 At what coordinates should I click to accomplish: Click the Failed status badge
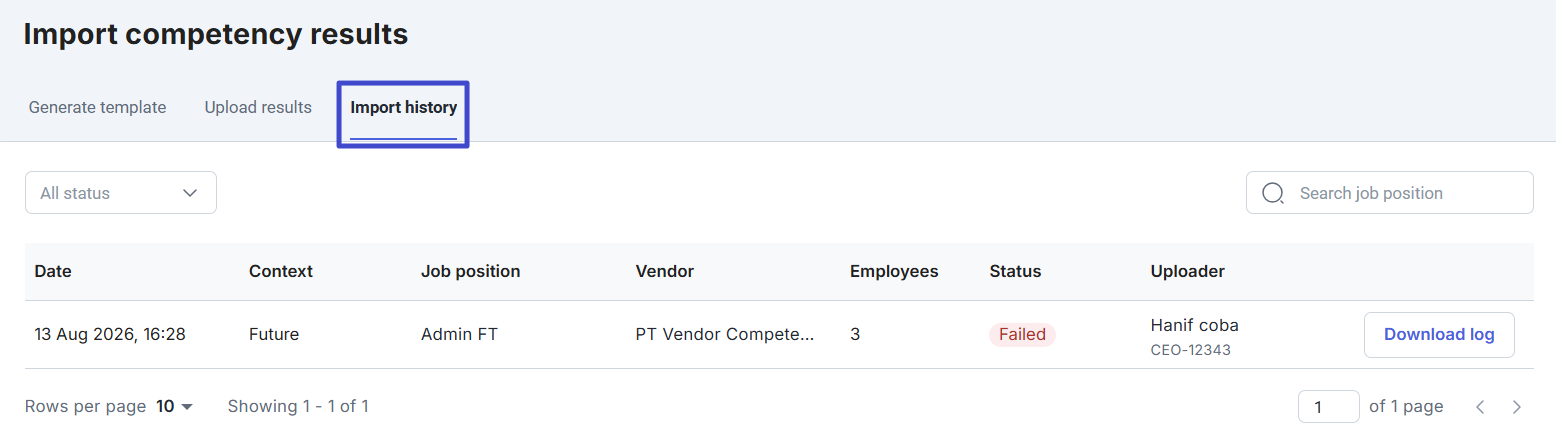pyautogui.click(x=1022, y=335)
